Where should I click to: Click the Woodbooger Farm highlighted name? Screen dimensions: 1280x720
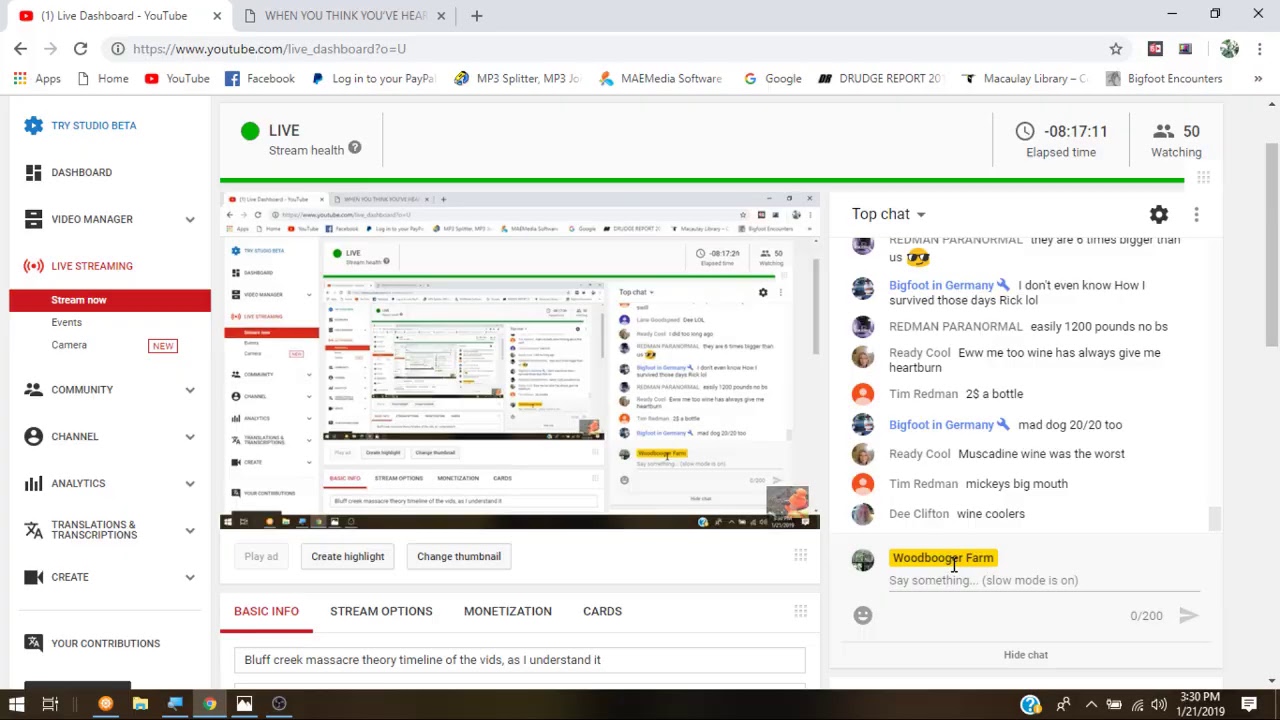[943, 558]
